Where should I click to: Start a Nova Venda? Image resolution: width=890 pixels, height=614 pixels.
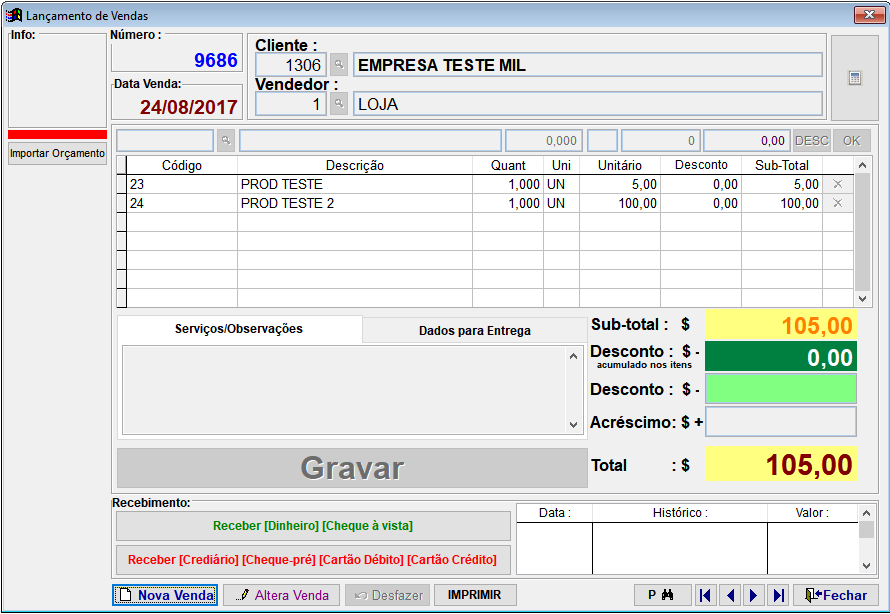pos(165,595)
